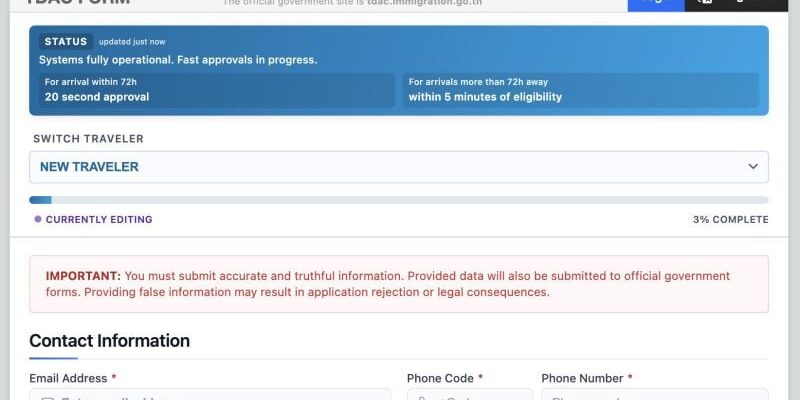Click the translate icon on black button
The image size is (800, 400).
click(x=704, y=2)
